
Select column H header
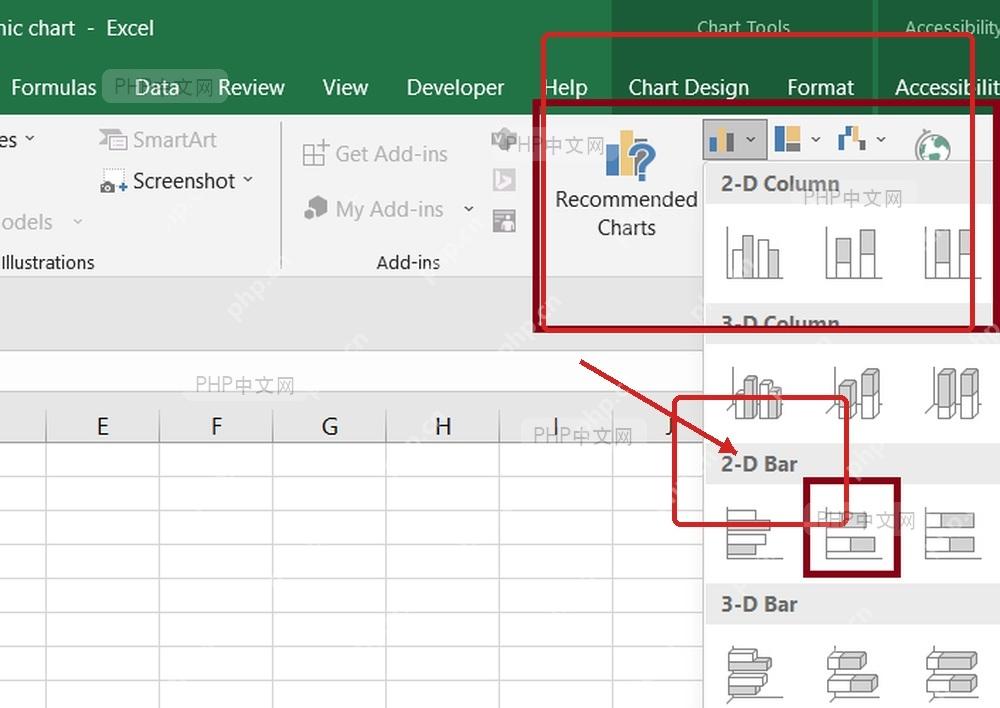tap(443, 426)
